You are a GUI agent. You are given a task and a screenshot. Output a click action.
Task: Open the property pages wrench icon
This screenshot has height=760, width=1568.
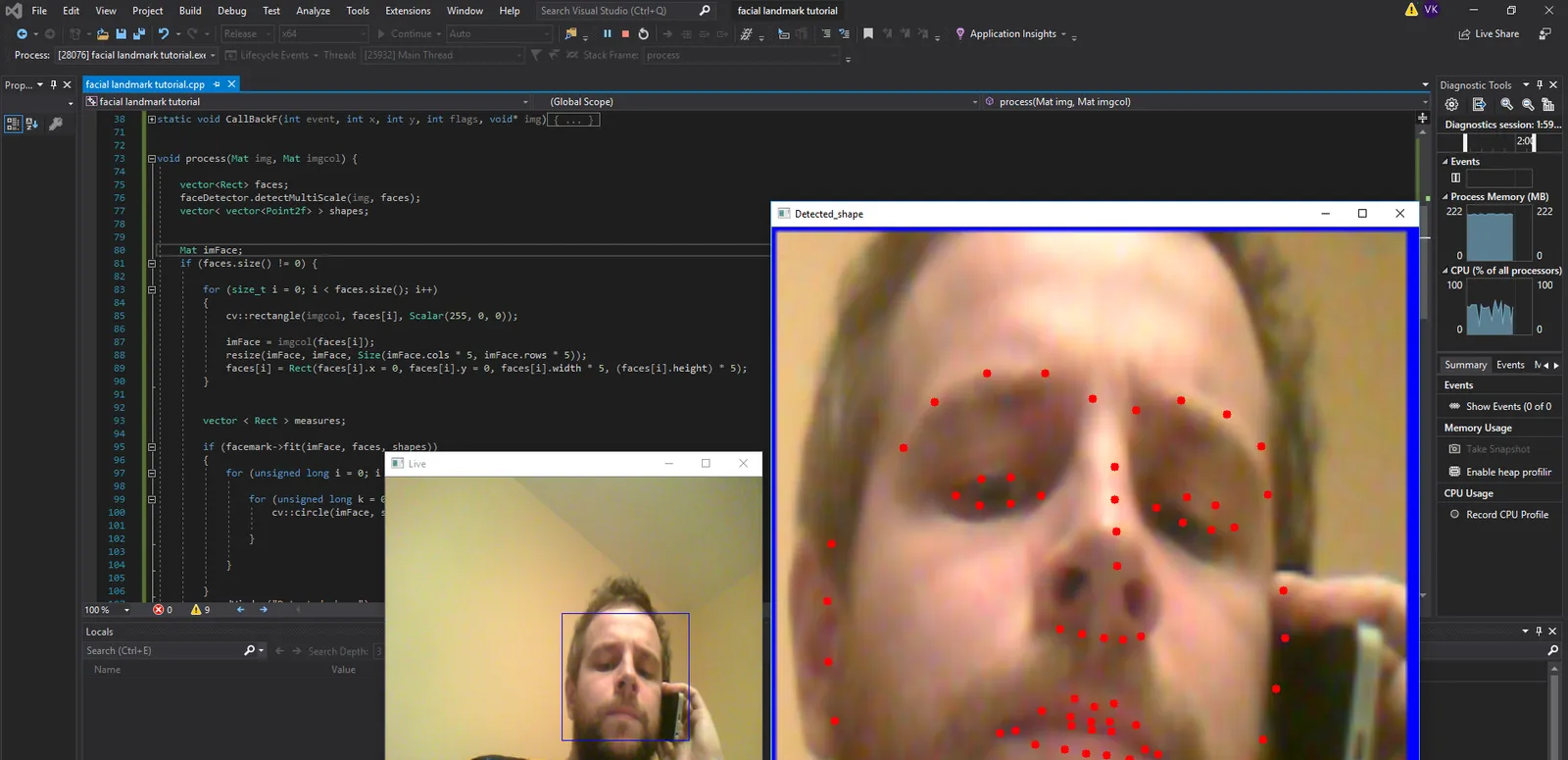pyautogui.click(x=56, y=124)
